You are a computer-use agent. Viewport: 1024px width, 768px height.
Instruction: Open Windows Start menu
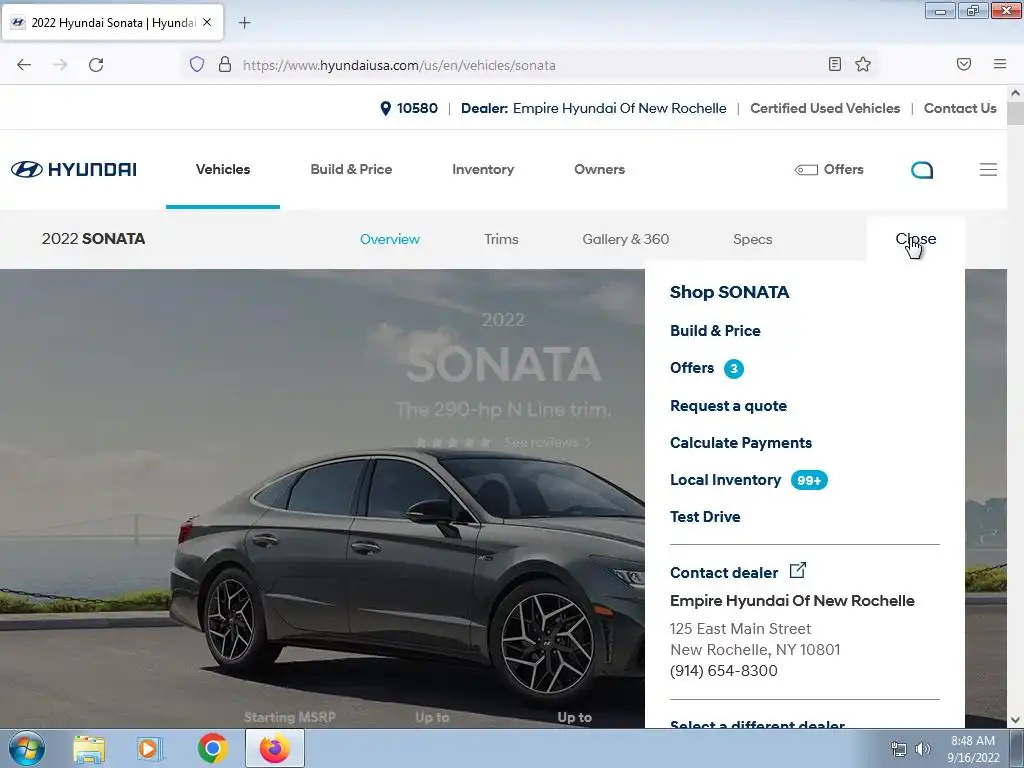pos(27,748)
